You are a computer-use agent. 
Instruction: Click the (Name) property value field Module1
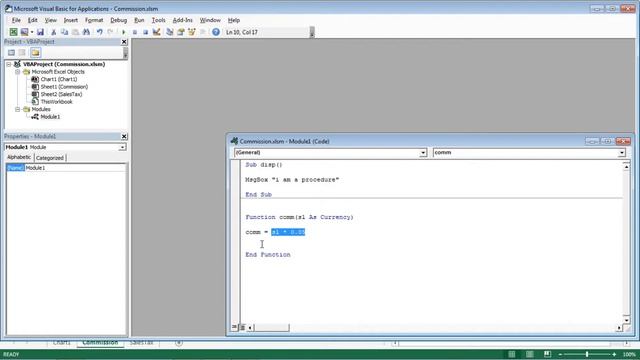click(x=76, y=168)
